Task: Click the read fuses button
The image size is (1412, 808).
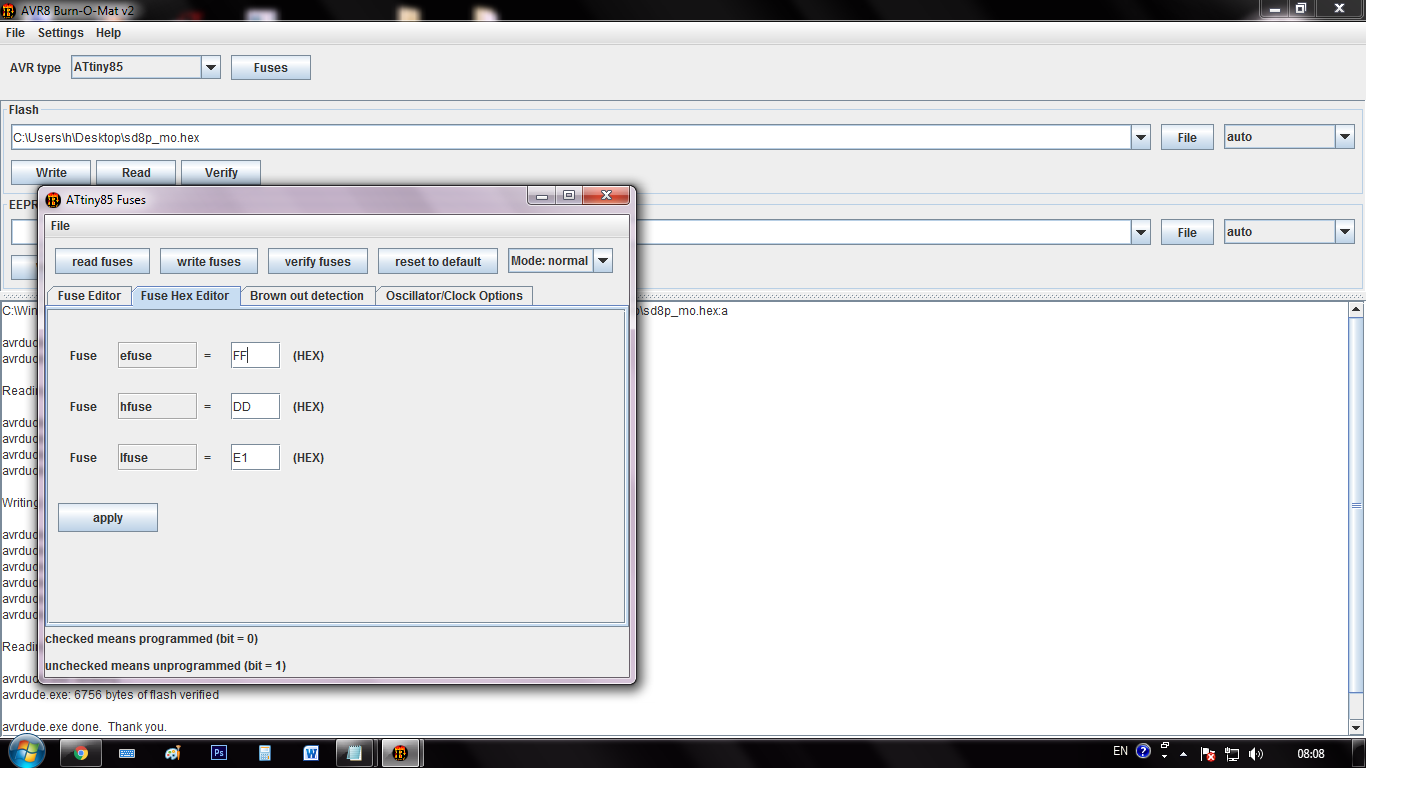Action: click(102, 262)
